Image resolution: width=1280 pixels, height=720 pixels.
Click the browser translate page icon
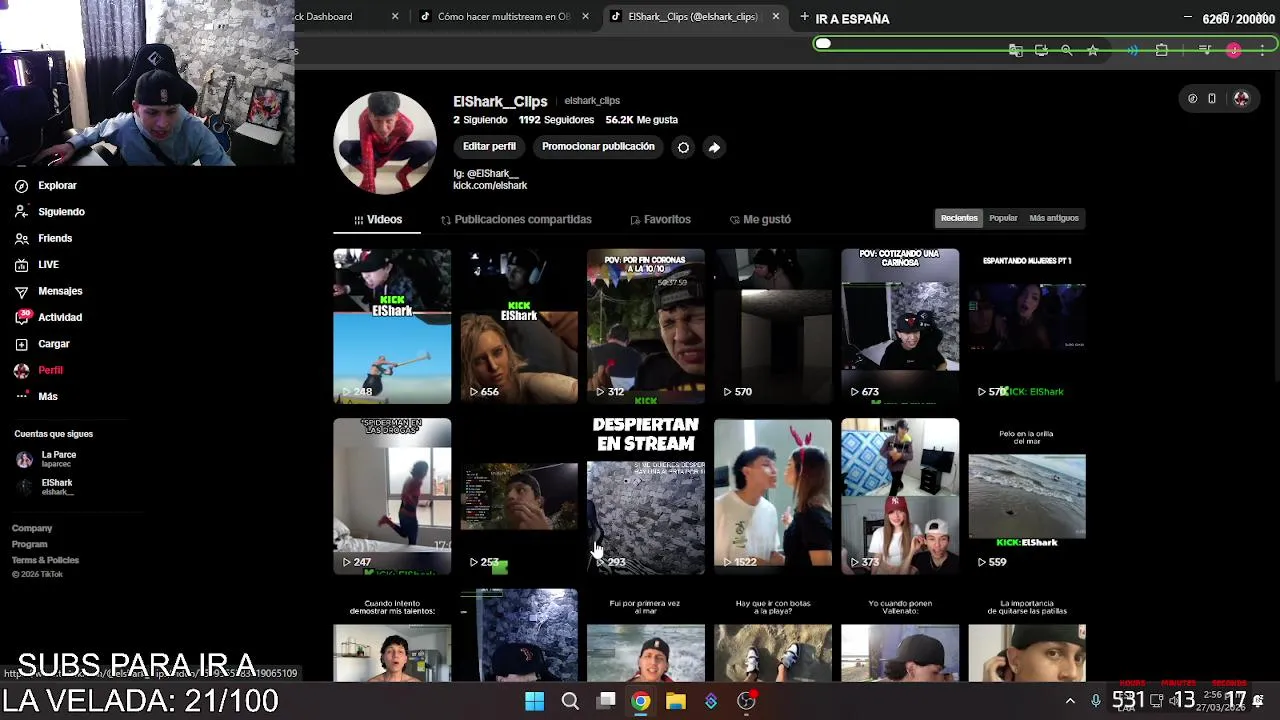tap(1015, 50)
